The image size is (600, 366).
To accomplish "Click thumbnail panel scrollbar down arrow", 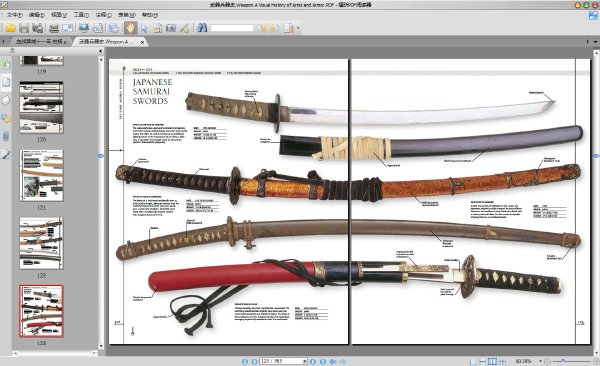I will tap(101, 346).
